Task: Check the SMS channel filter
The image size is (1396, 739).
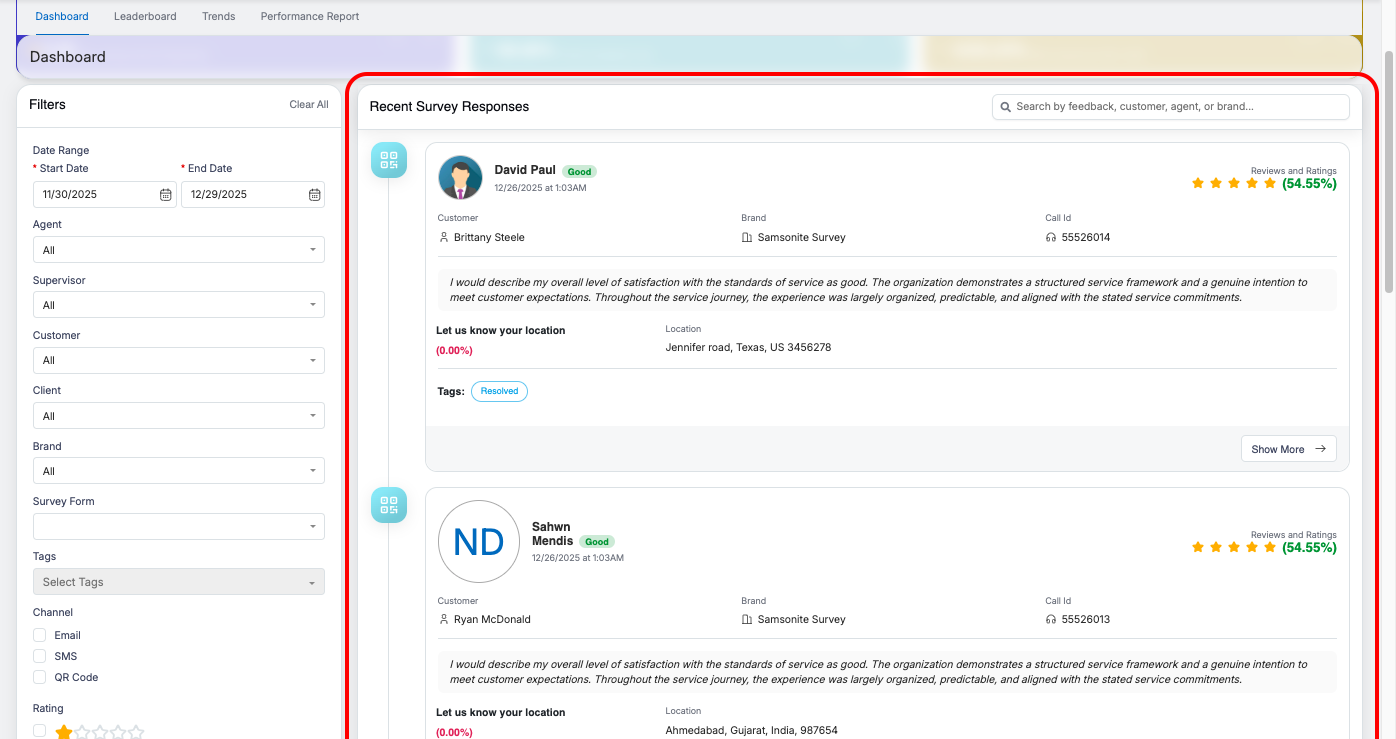Action: [40, 656]
